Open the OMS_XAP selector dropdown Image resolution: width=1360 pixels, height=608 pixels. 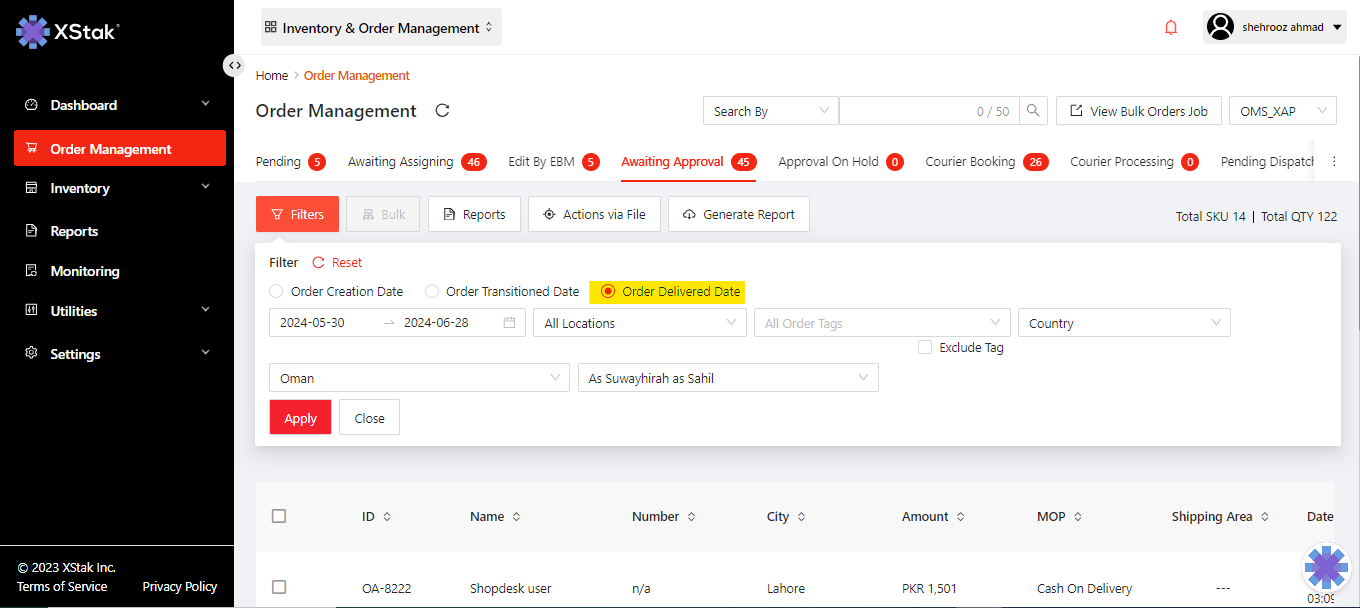click(x=1282, y=111)
